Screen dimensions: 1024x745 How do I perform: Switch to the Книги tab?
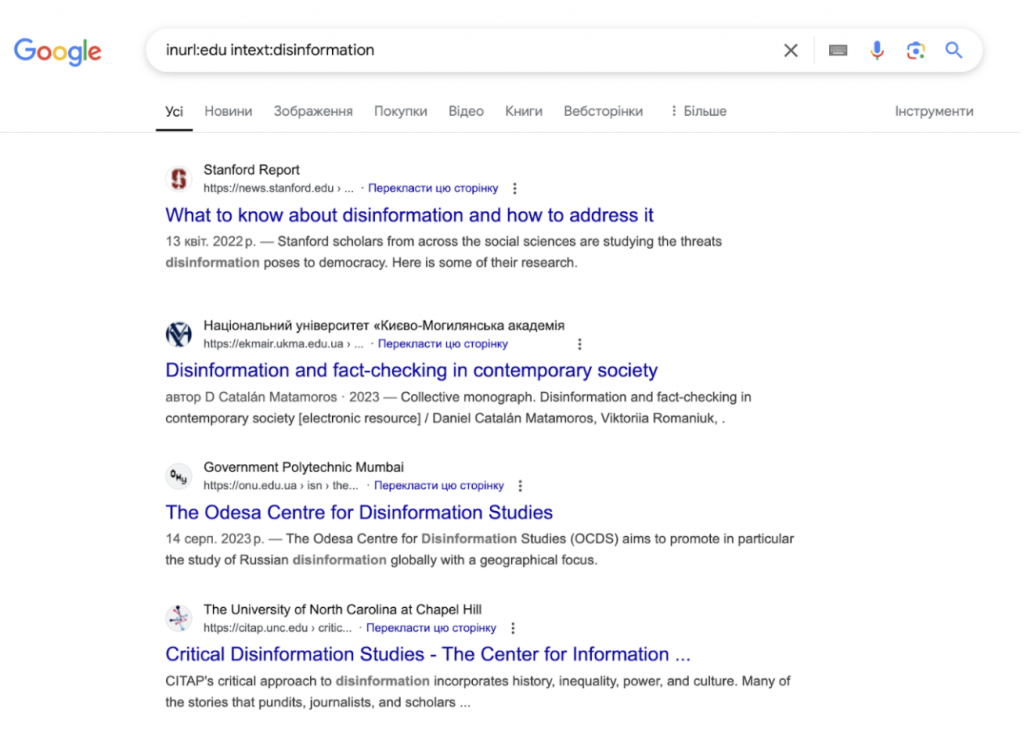523,112
